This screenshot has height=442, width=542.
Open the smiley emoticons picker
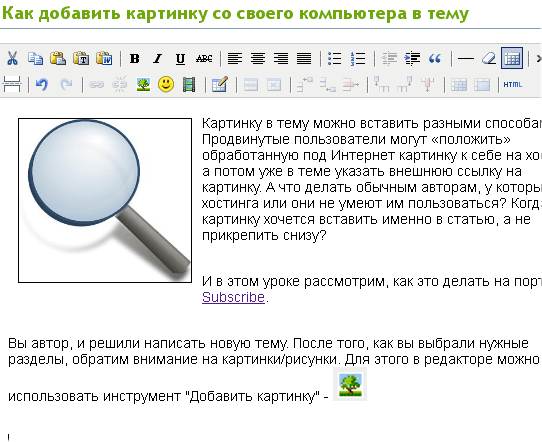point(166,84)
